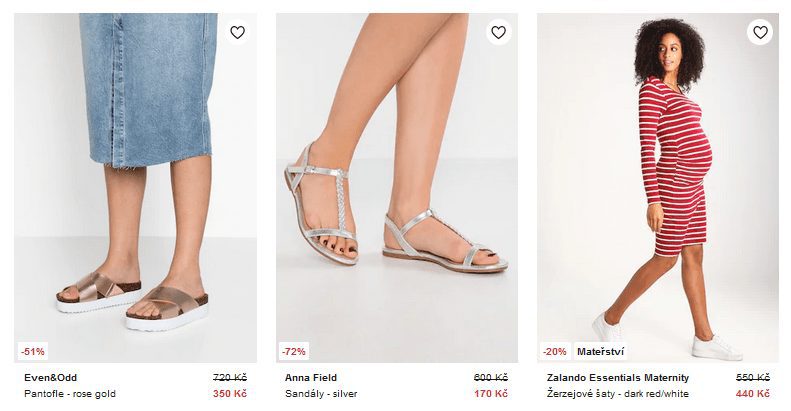Screen dimensions: 791x411
Task: Select the Pantofle - rose gold title
Action: 70,394
